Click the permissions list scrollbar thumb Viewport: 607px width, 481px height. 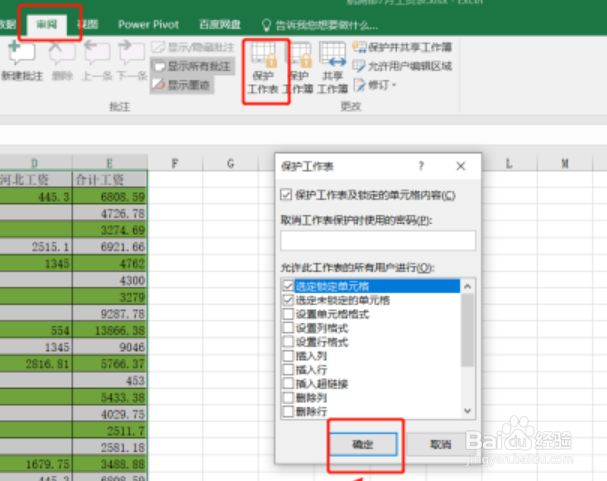(x=468, y=330)
